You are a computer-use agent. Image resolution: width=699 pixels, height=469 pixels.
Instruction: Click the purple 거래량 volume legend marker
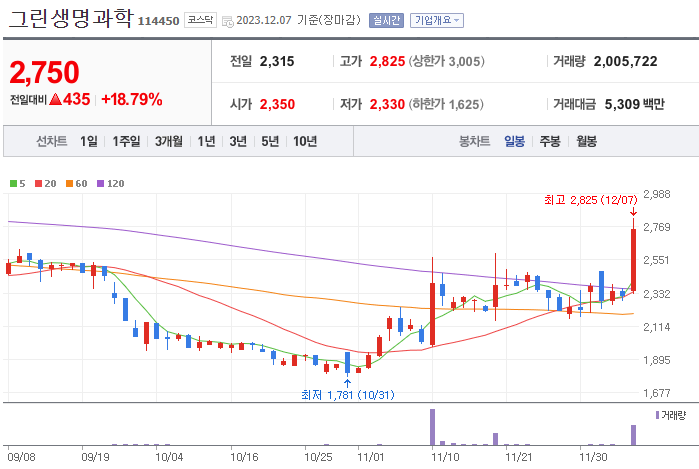[657, 416]
